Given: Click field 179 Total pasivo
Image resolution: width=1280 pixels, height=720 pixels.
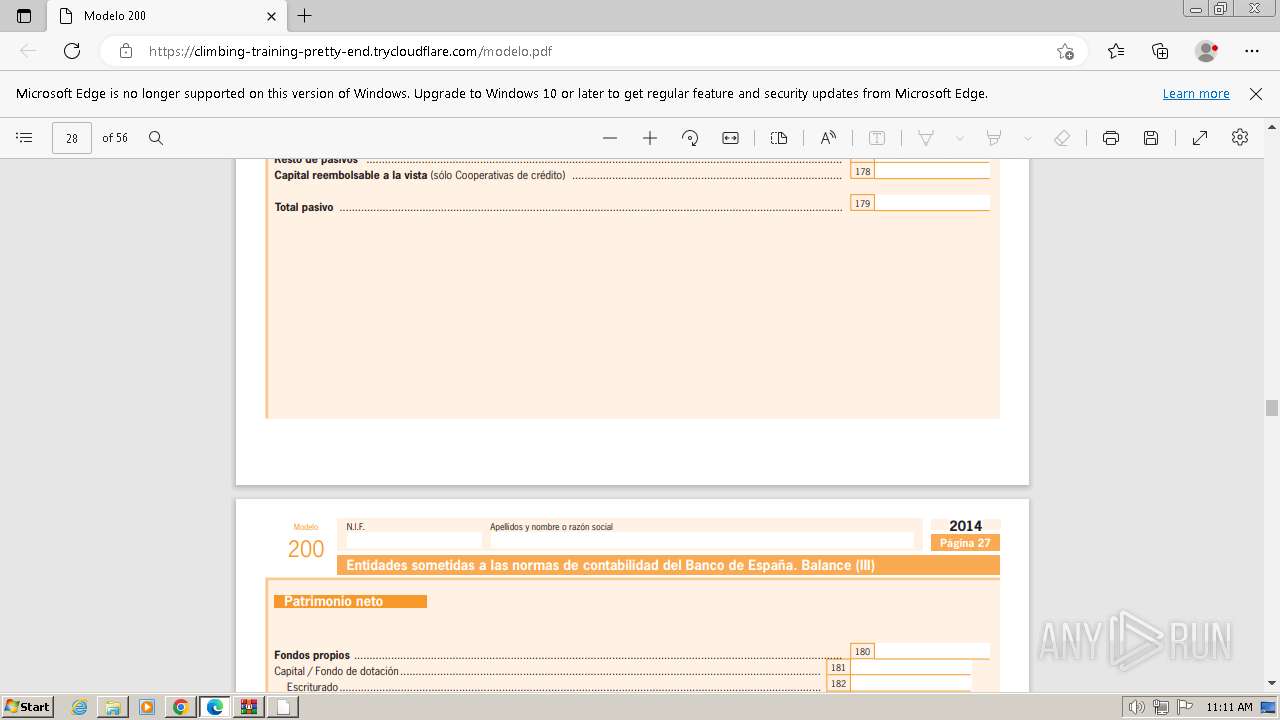Looking at the screenshot, I should tap(932, 203).
